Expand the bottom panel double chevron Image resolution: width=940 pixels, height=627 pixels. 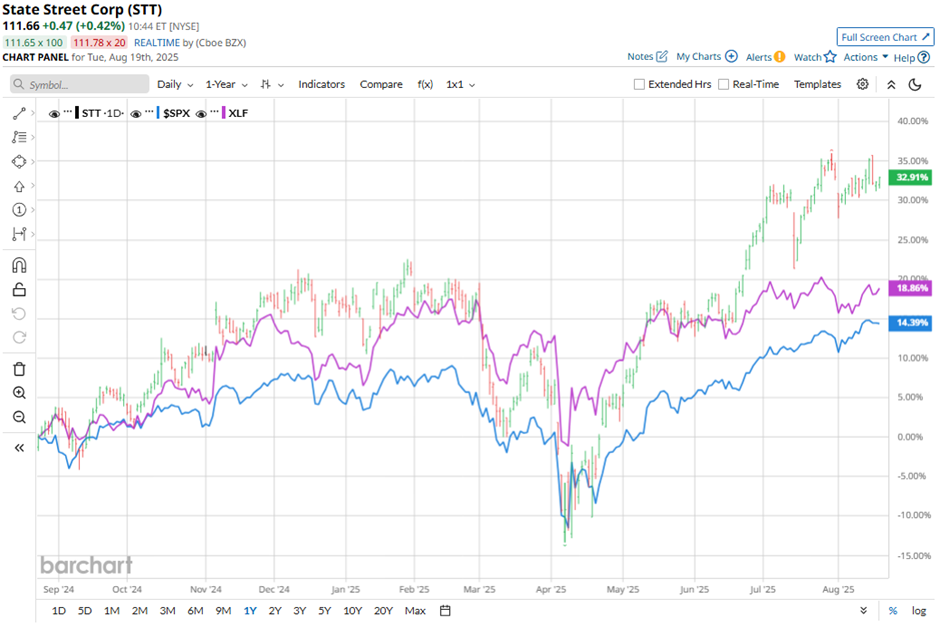[x=863, y=611]
